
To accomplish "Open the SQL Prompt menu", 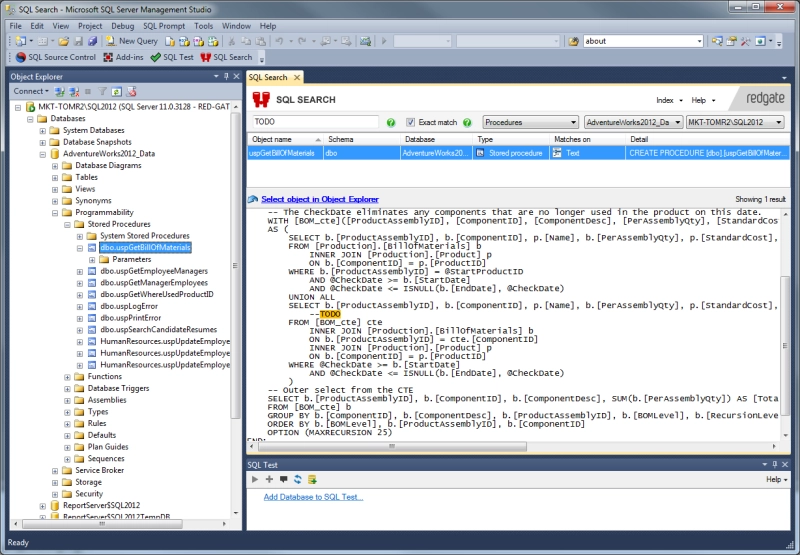I will tap(164, 26).
